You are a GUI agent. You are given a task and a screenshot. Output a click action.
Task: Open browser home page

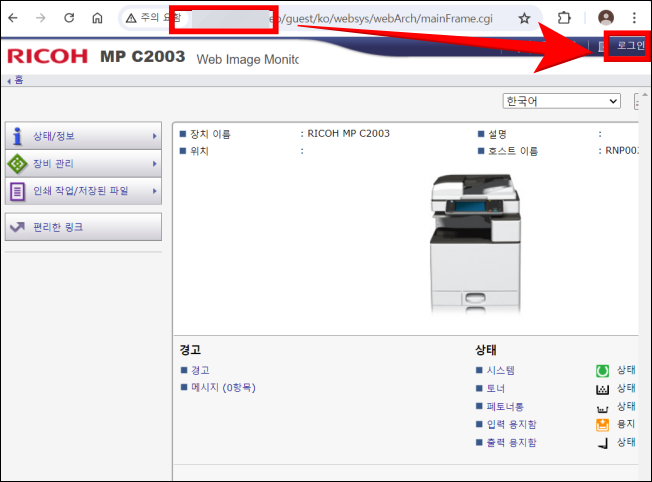pyautogui.click(x=97, y=18)
